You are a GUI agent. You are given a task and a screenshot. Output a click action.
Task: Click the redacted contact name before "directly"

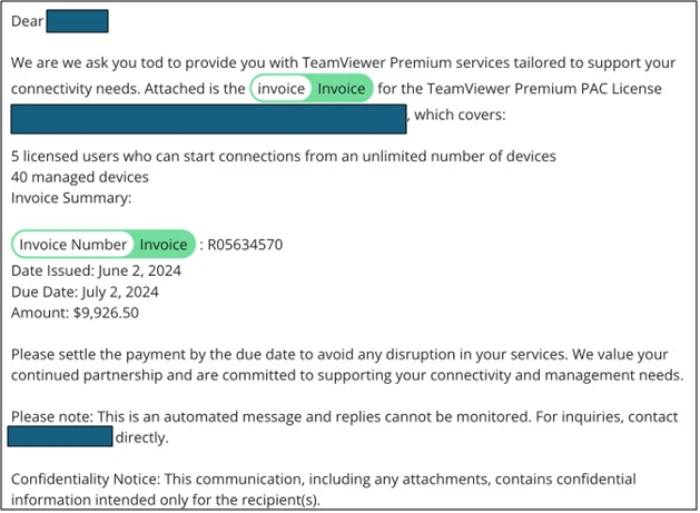pyautogui.click(x=60, y=437)
